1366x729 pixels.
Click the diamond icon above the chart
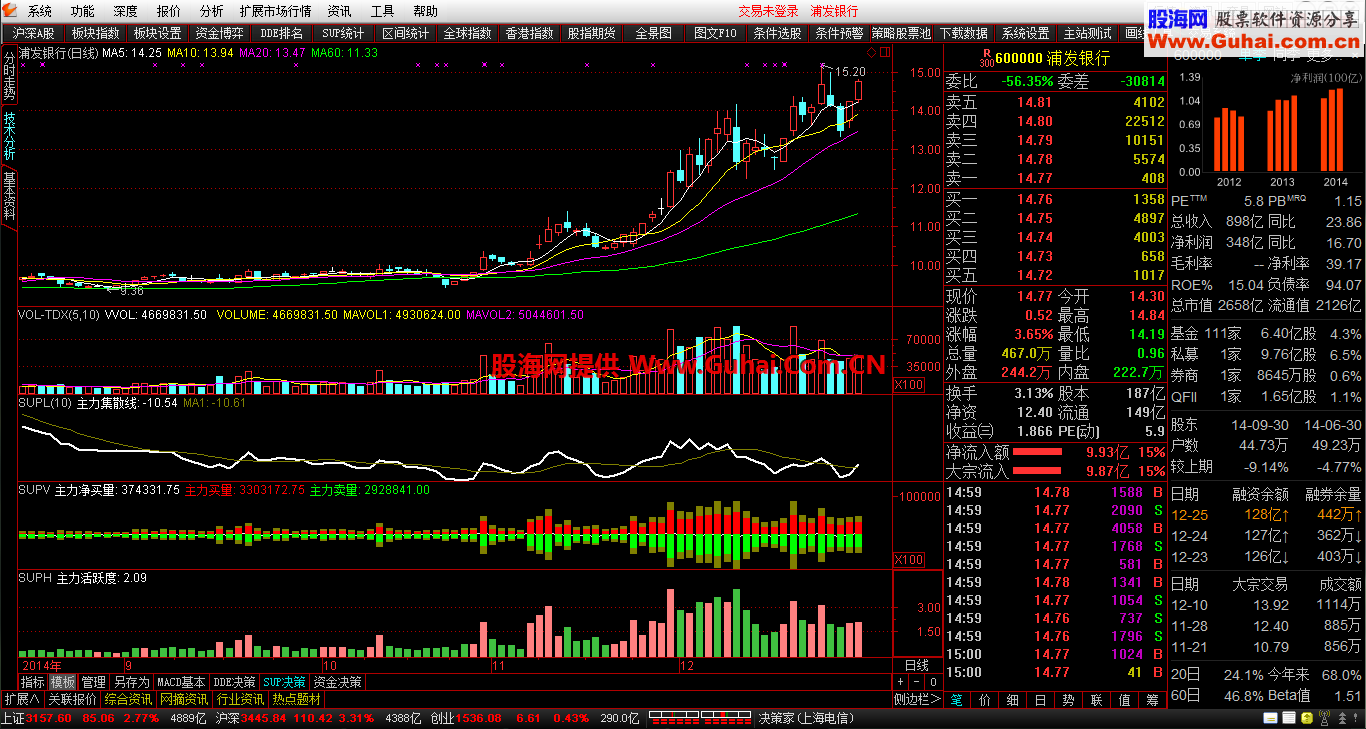871,52
